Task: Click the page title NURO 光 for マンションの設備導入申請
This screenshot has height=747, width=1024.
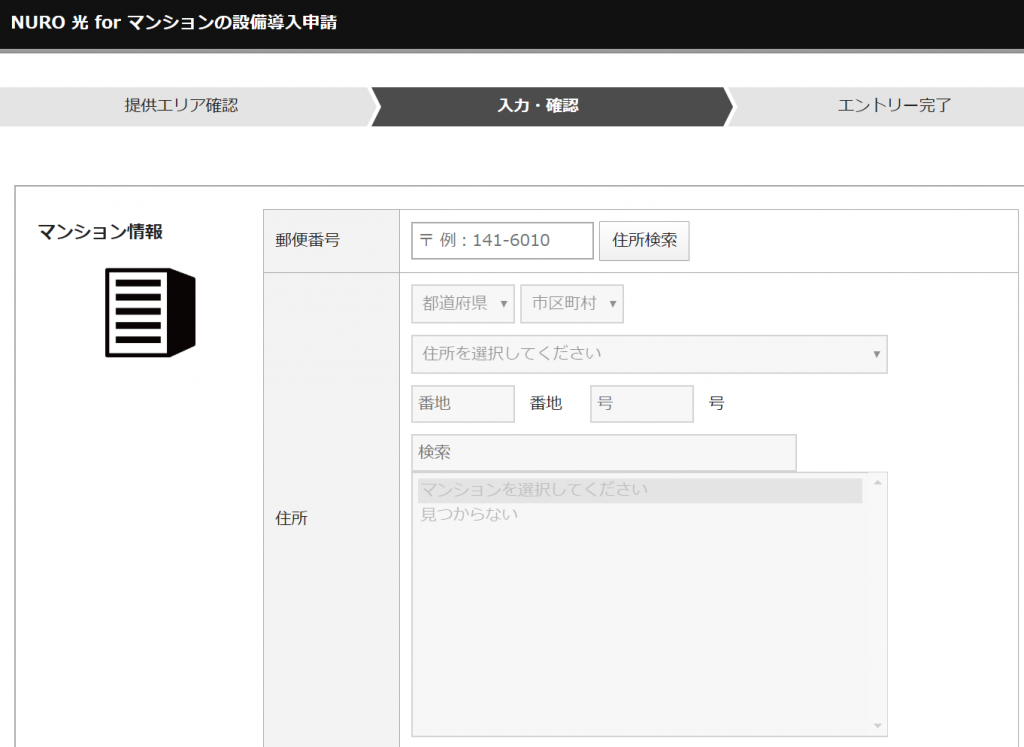Action: (x=174, y=22)
